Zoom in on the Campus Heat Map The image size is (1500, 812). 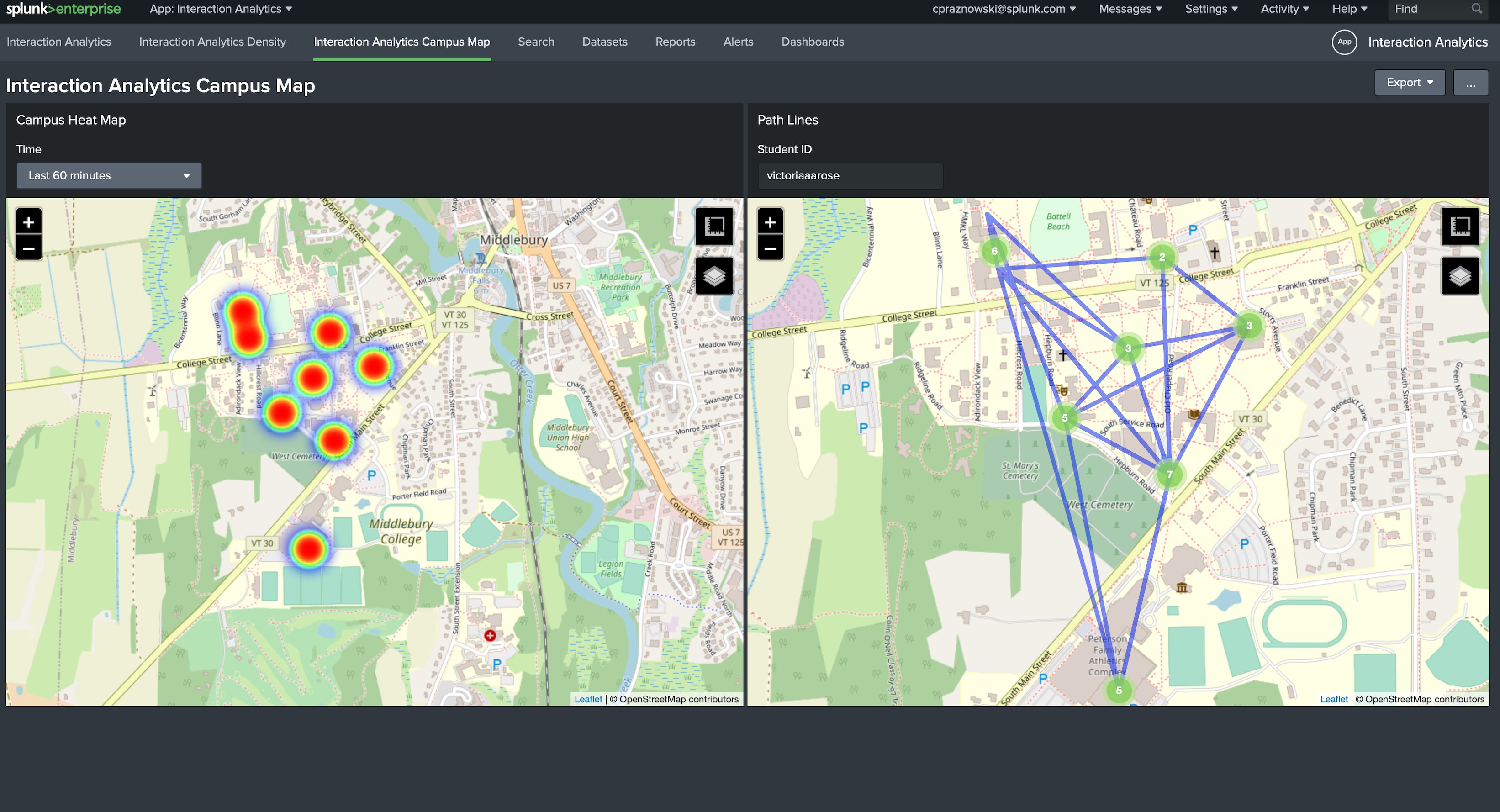click(28, 222)
